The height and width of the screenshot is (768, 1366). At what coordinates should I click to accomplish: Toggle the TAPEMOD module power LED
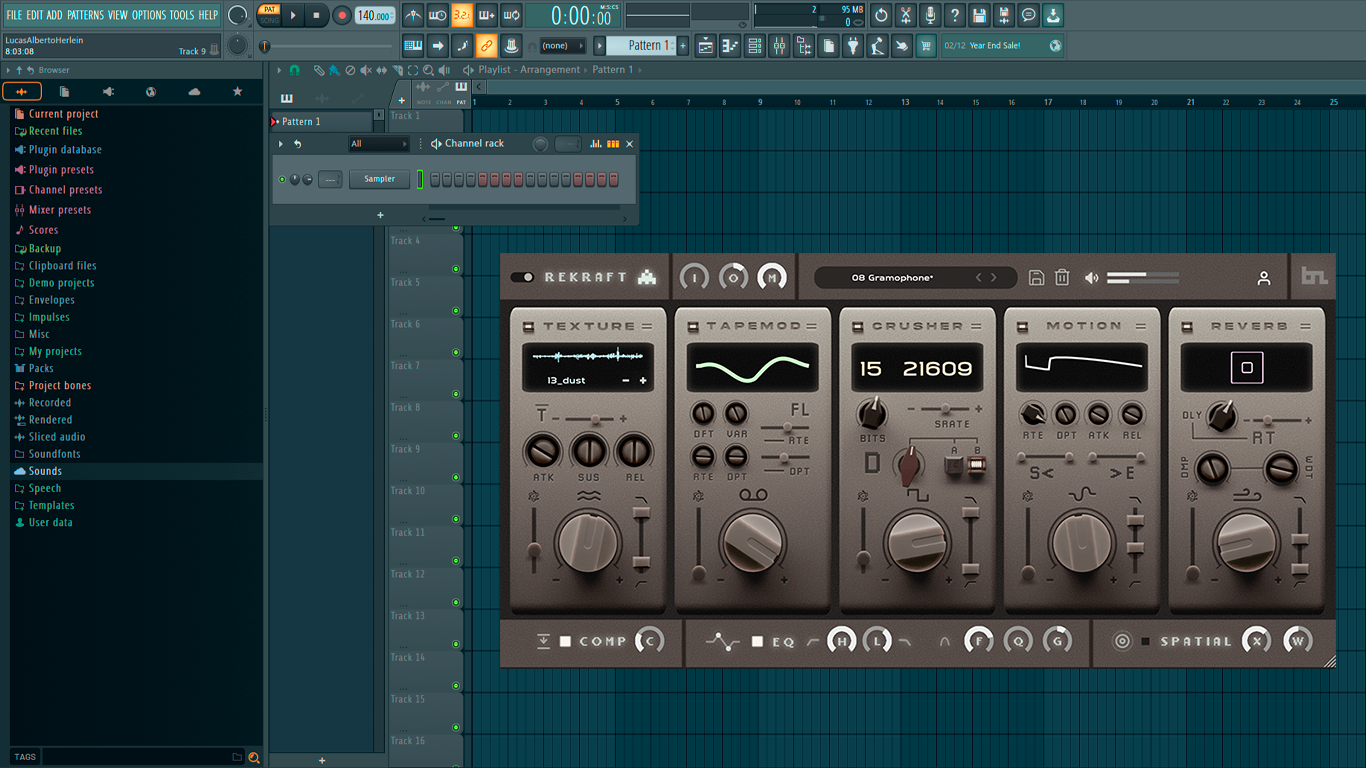[693, 326]
